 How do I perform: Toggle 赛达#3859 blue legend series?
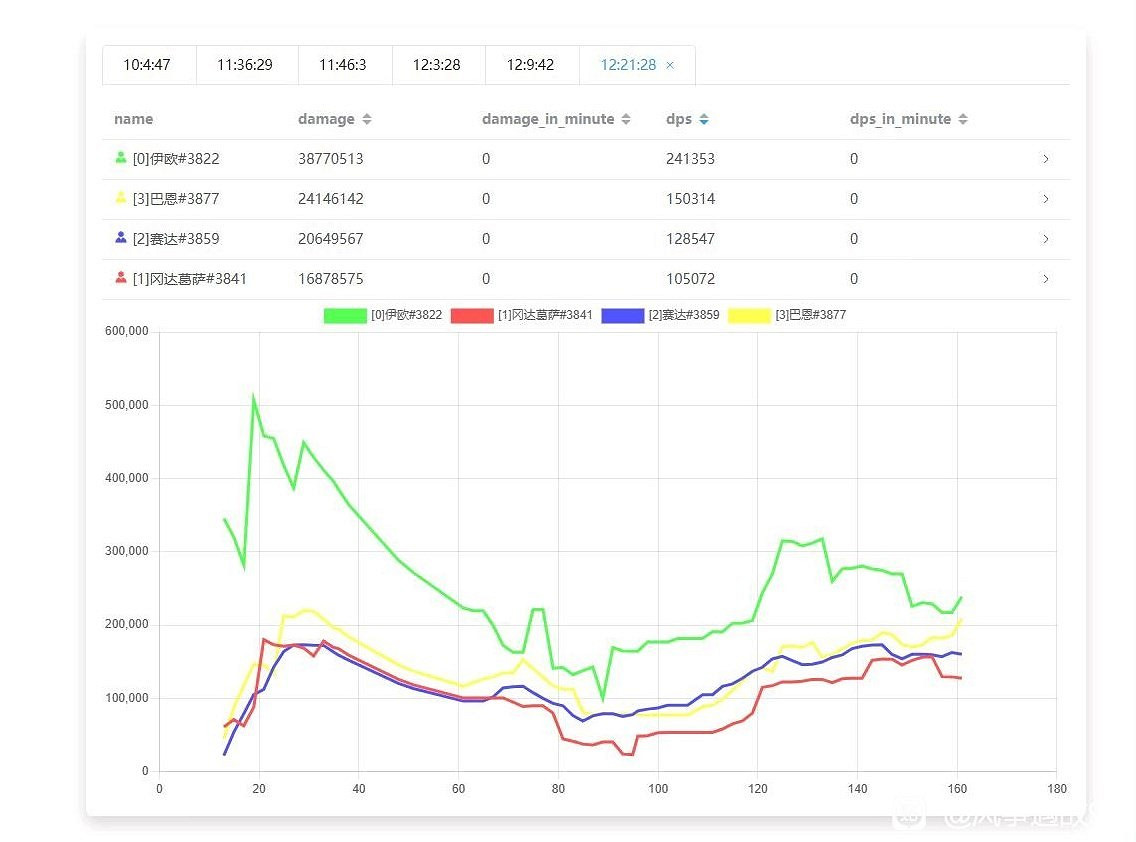coord(622,315)
